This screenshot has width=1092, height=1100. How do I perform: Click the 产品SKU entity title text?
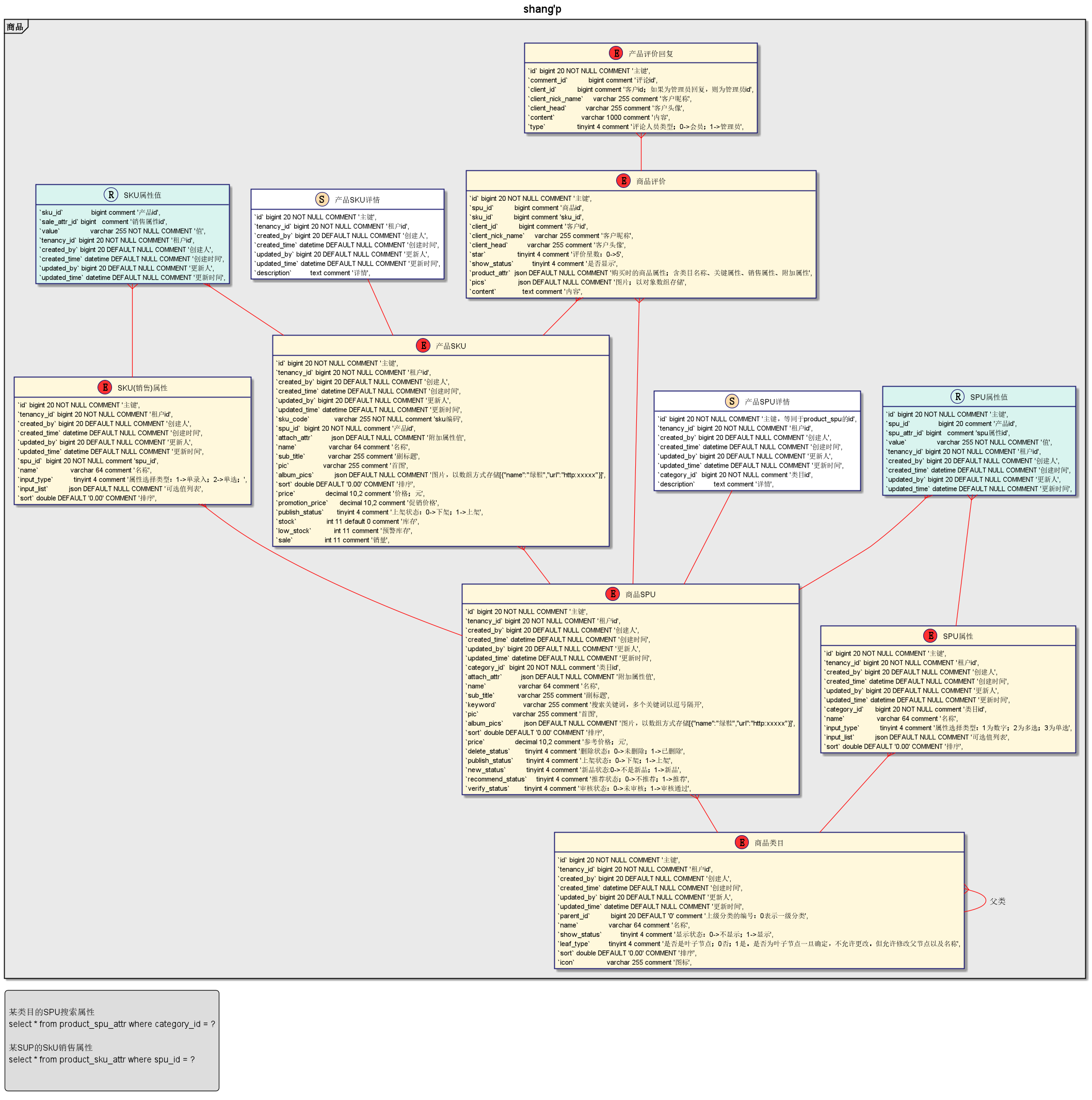[x=451, y=346]
